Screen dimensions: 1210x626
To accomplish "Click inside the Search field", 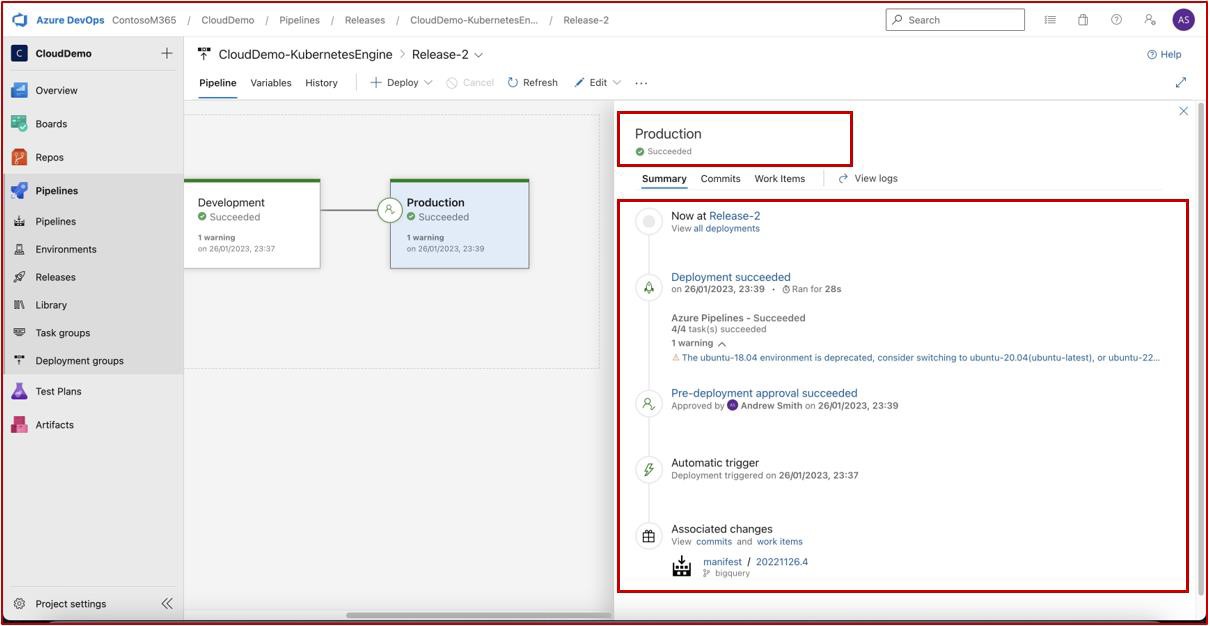I will click(955, 19).
